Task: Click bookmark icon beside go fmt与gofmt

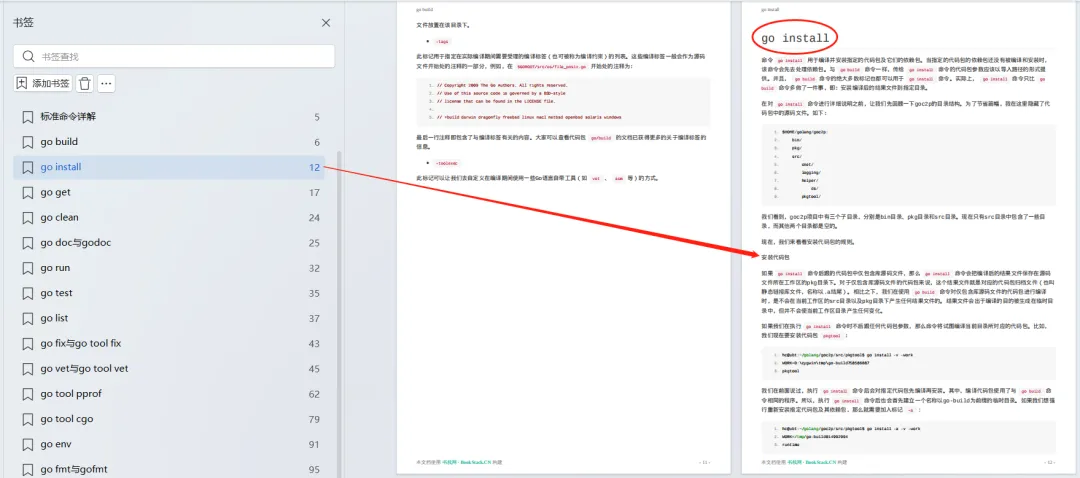Action: pos(28,470)
